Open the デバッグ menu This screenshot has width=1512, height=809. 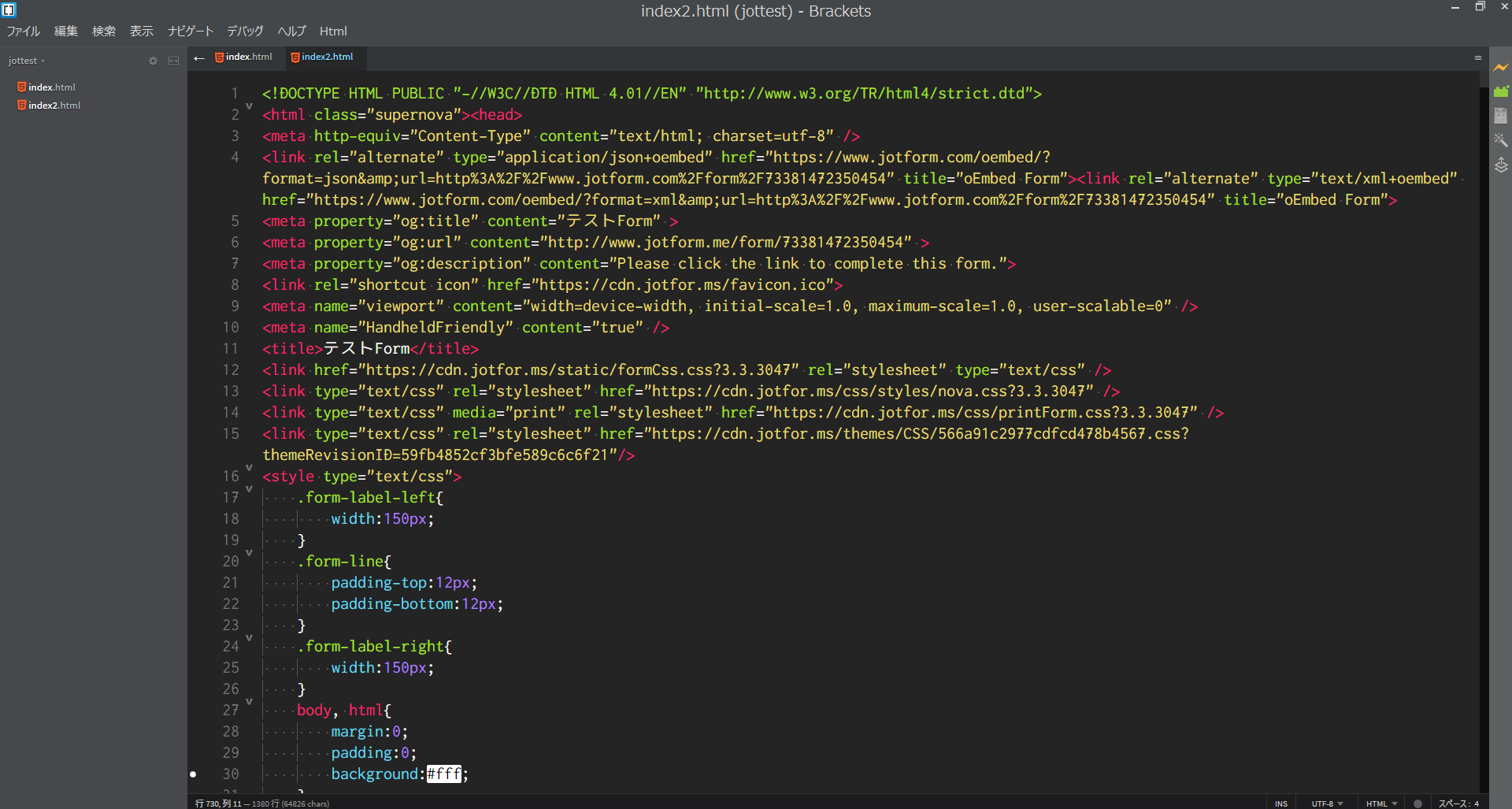[246, 31]
